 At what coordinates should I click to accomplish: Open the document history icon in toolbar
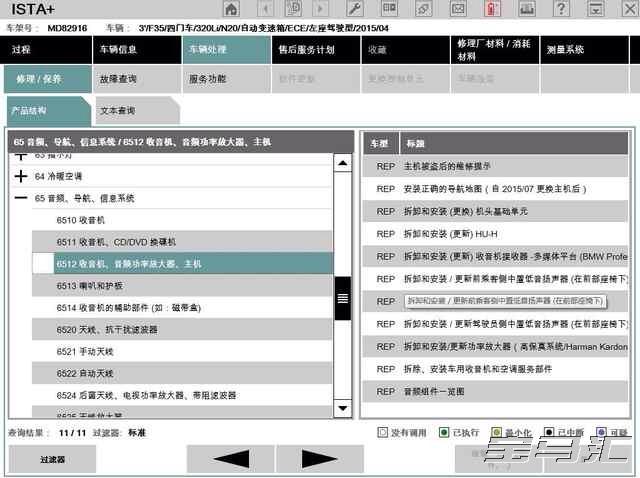[x=293, y=9]
